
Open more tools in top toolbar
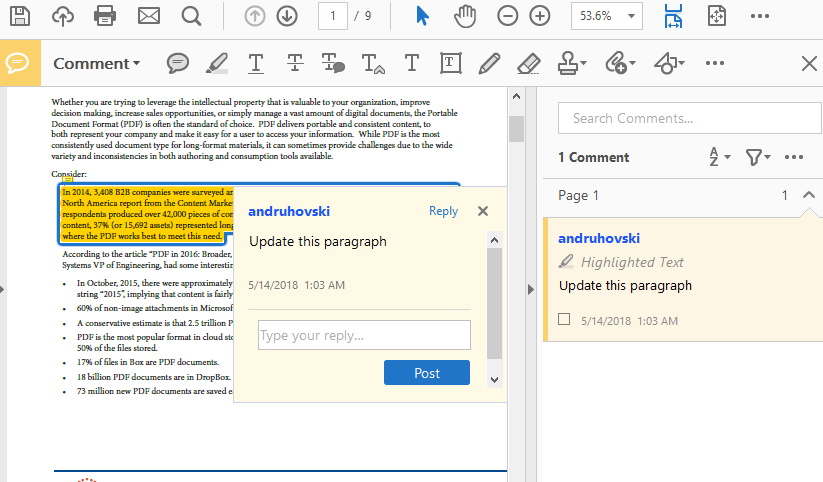tap(760, 16)
